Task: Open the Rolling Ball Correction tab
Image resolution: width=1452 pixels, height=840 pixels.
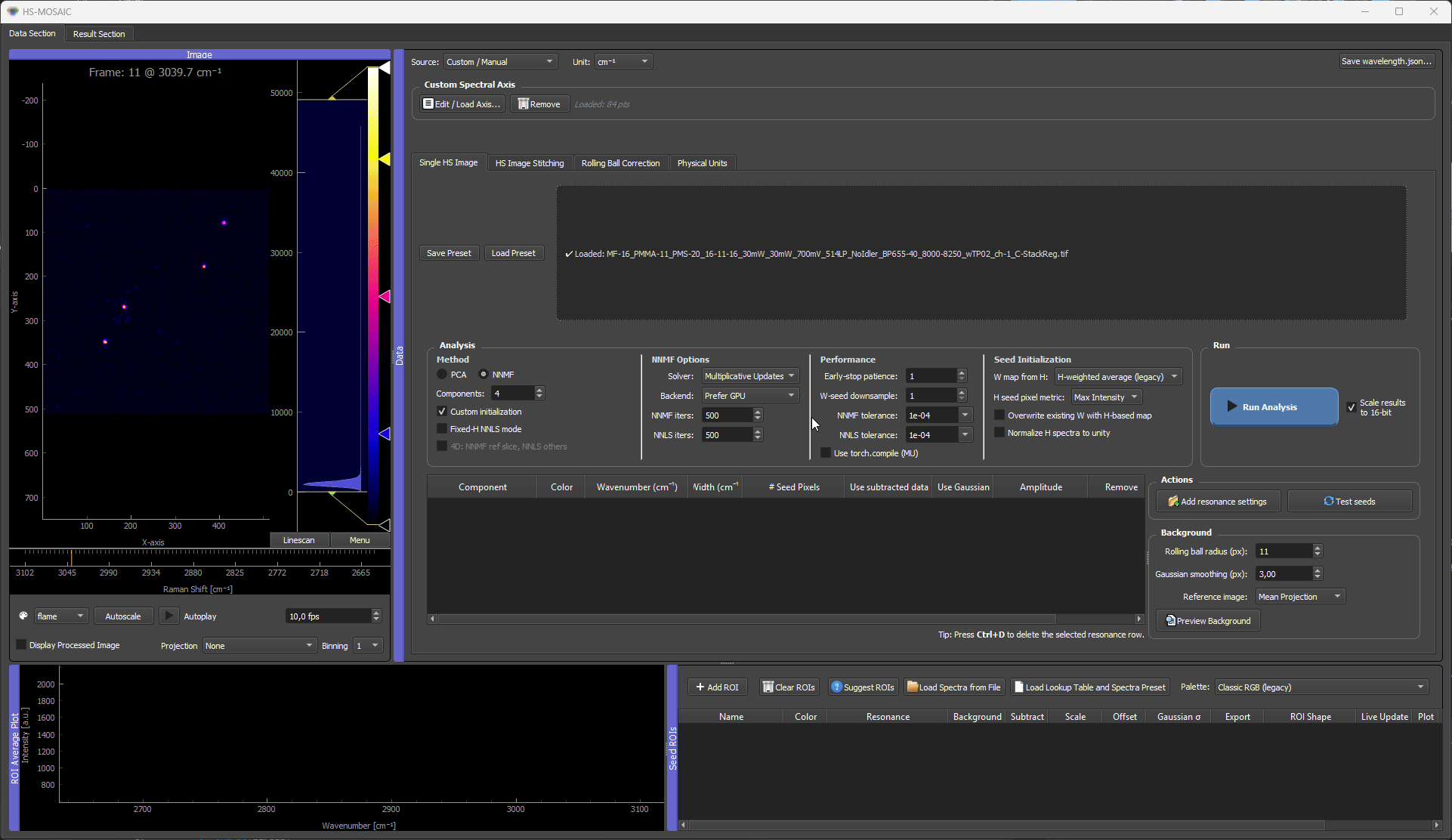Action: 620,163
